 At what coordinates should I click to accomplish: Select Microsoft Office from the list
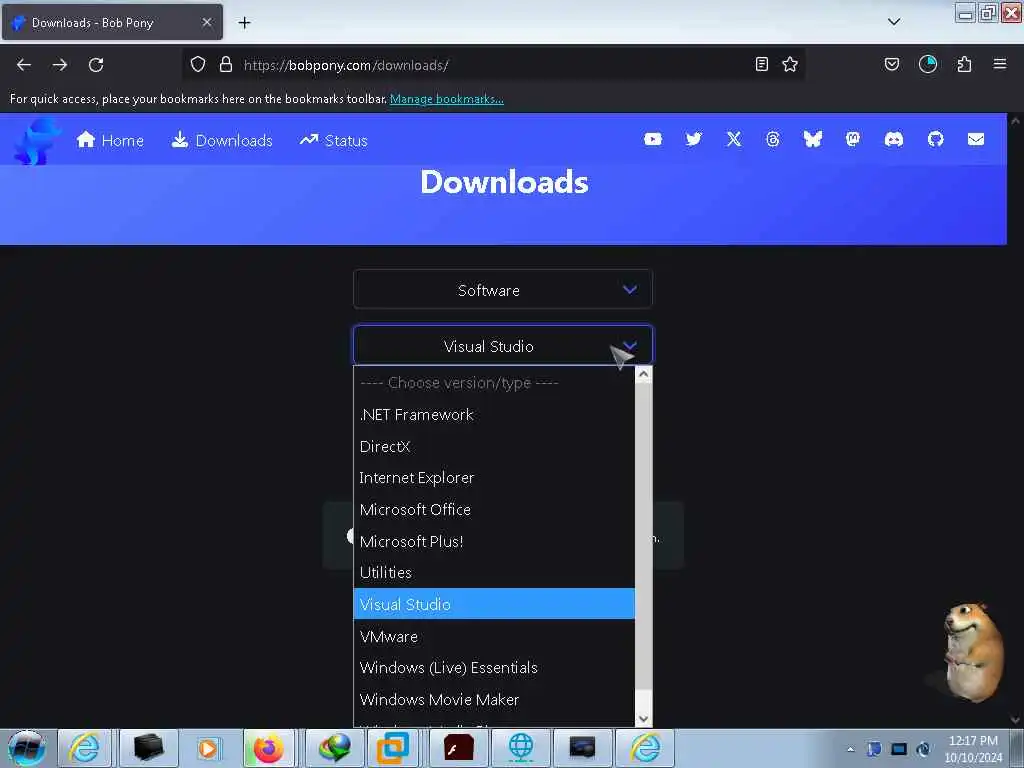494,509
